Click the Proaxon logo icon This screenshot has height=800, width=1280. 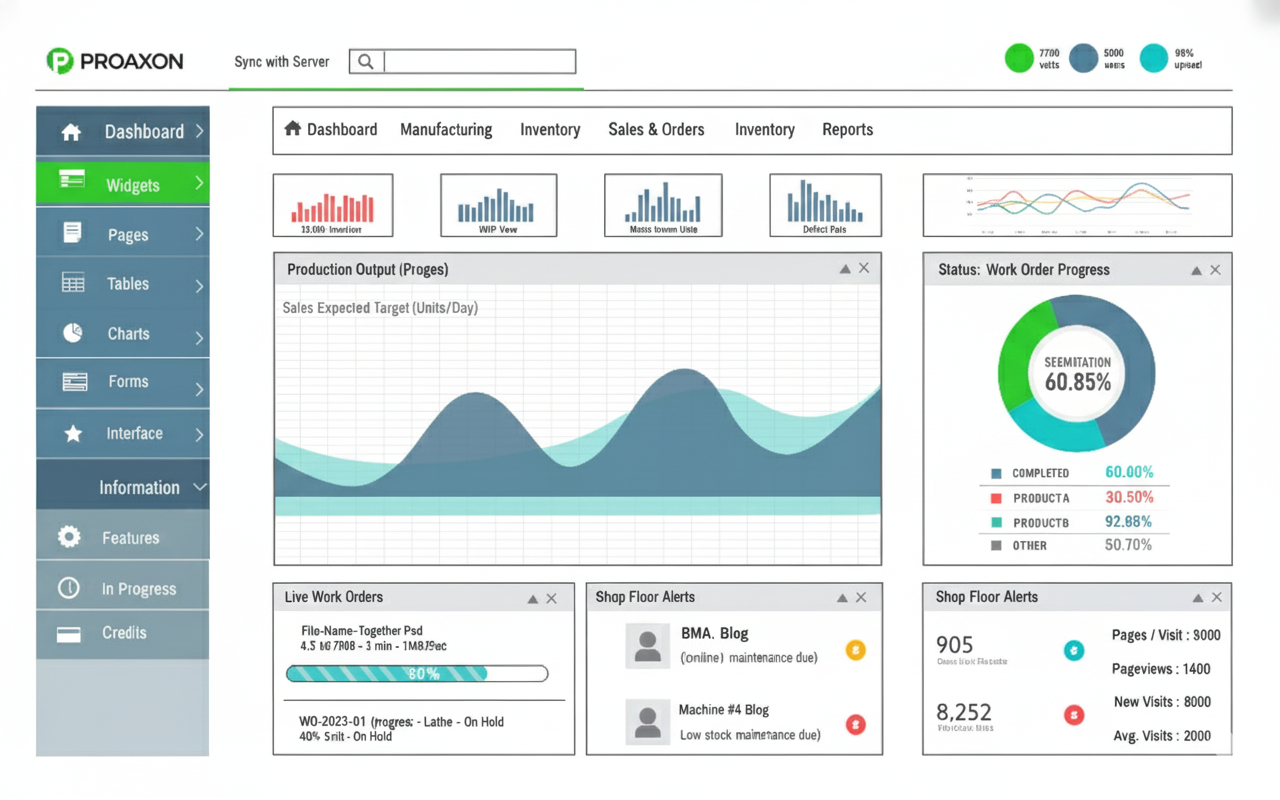[60, 61]
